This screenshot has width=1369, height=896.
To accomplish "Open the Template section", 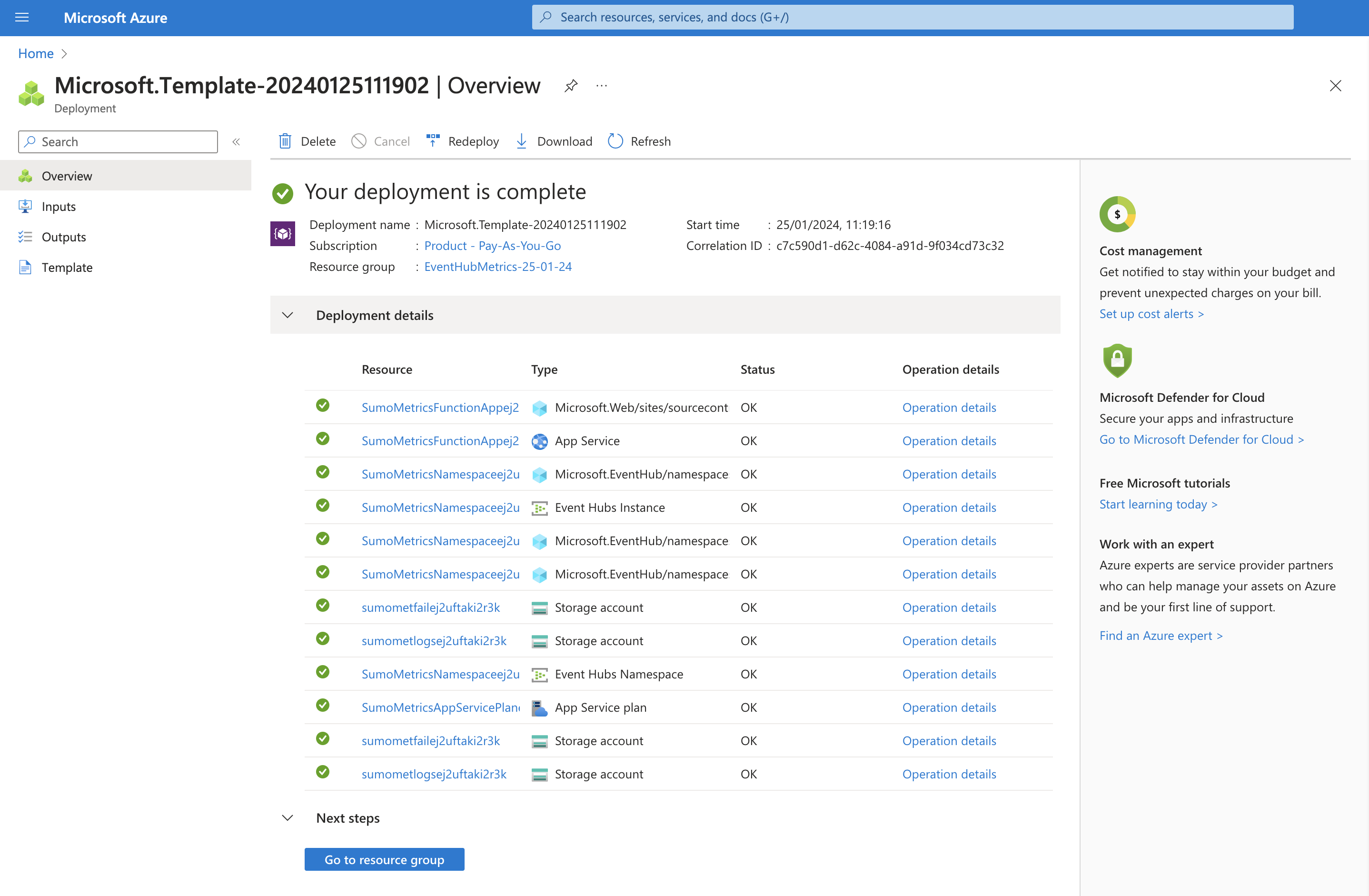I will click(x=67, y=267).
